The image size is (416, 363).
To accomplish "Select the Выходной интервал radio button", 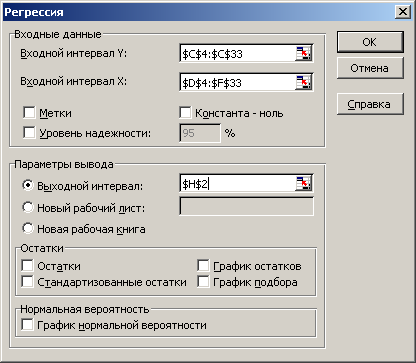I will click(28, 185).
